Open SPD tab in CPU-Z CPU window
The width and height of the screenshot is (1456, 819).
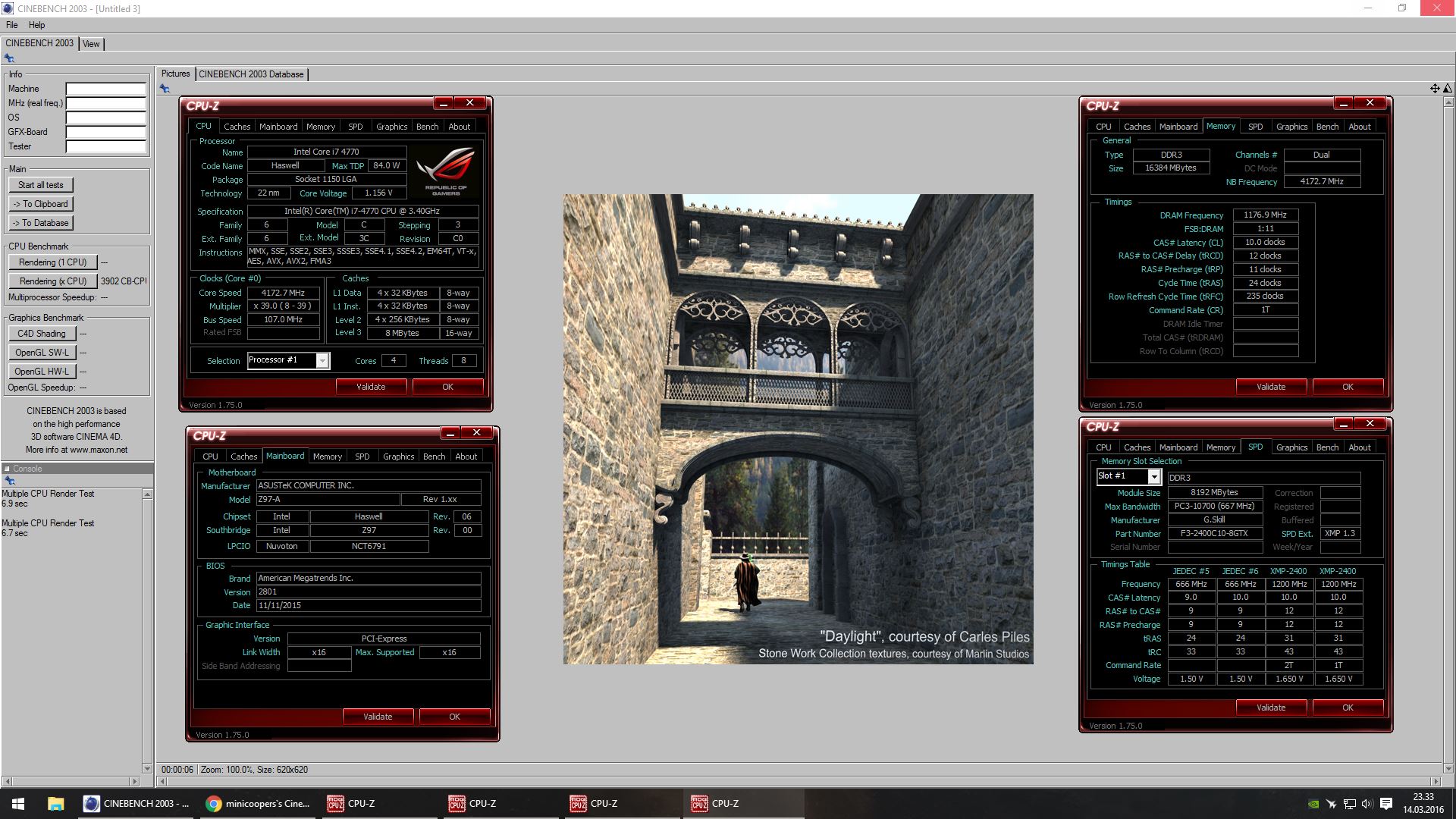355,127
